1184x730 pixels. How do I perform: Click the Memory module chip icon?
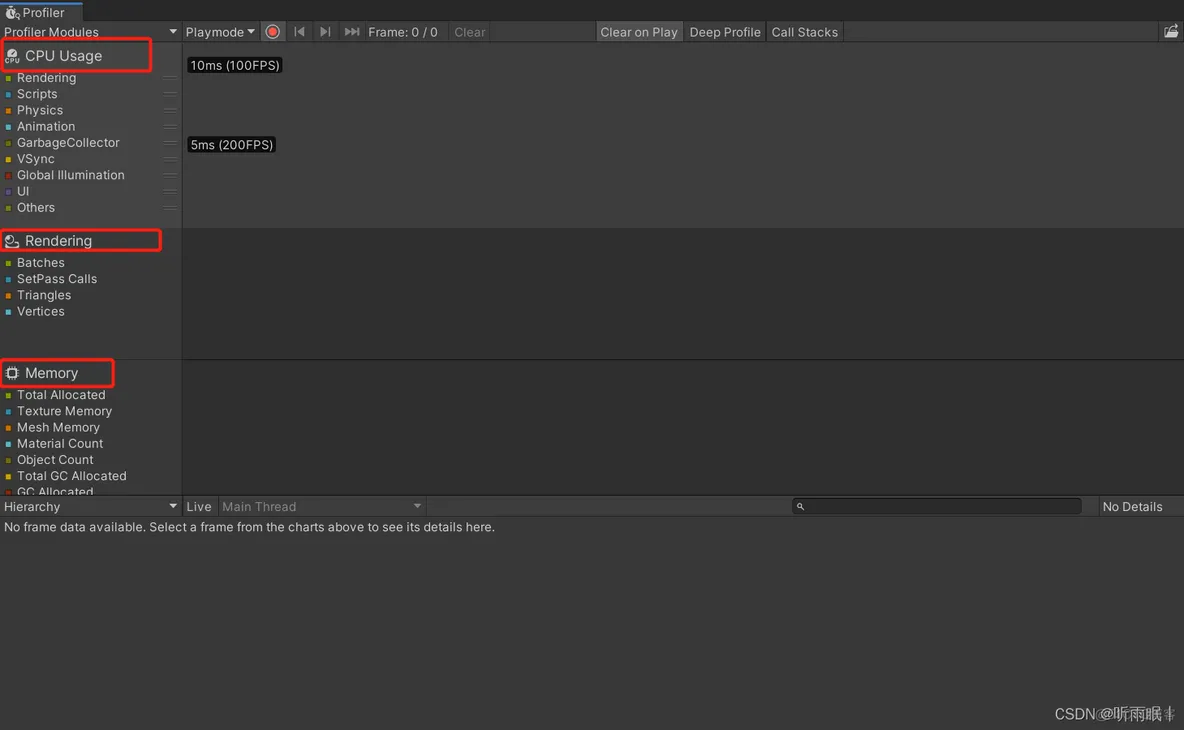click(x=12, y=373)
